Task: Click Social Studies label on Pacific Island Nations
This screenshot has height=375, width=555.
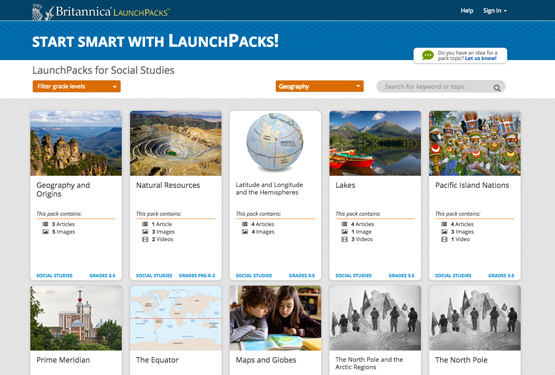Action: tap(453, 275)
